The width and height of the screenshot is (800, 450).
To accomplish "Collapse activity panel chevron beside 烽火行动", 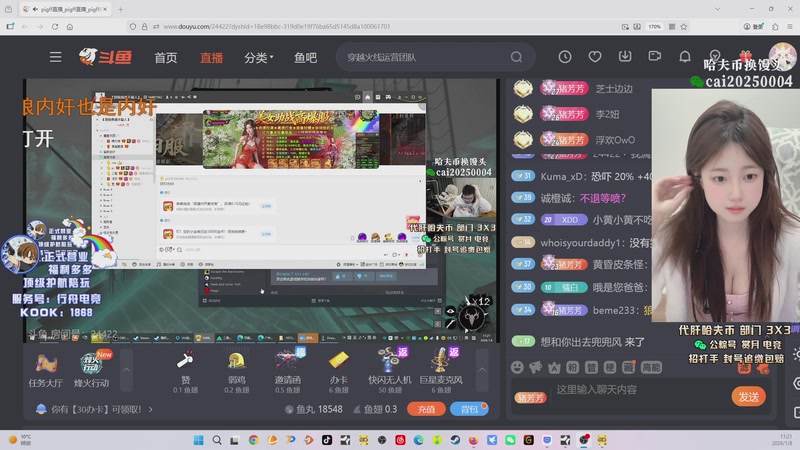I will coord(127,370).
